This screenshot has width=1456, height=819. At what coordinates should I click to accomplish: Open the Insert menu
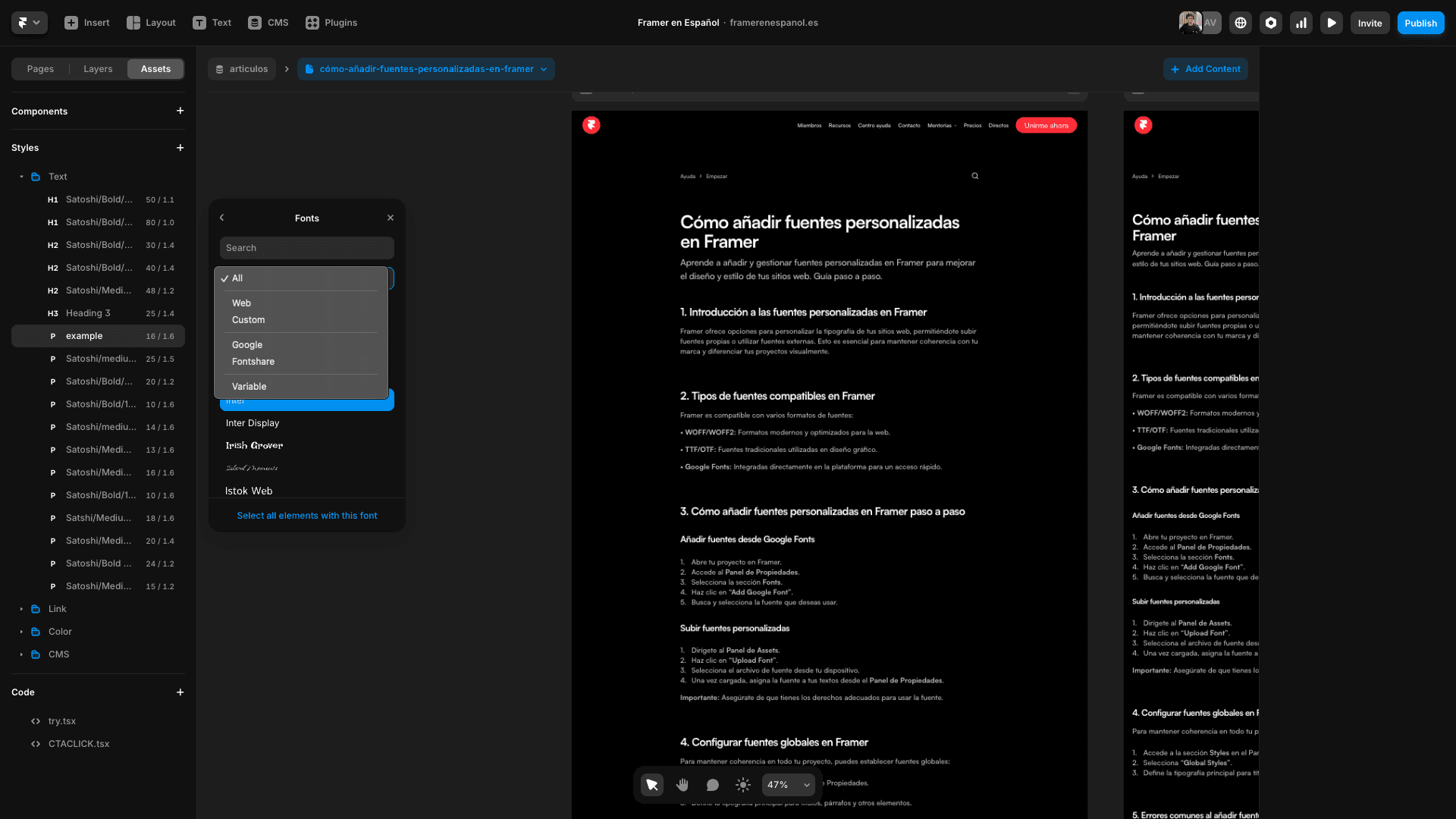pyautogui.click(x=87, y=23)
